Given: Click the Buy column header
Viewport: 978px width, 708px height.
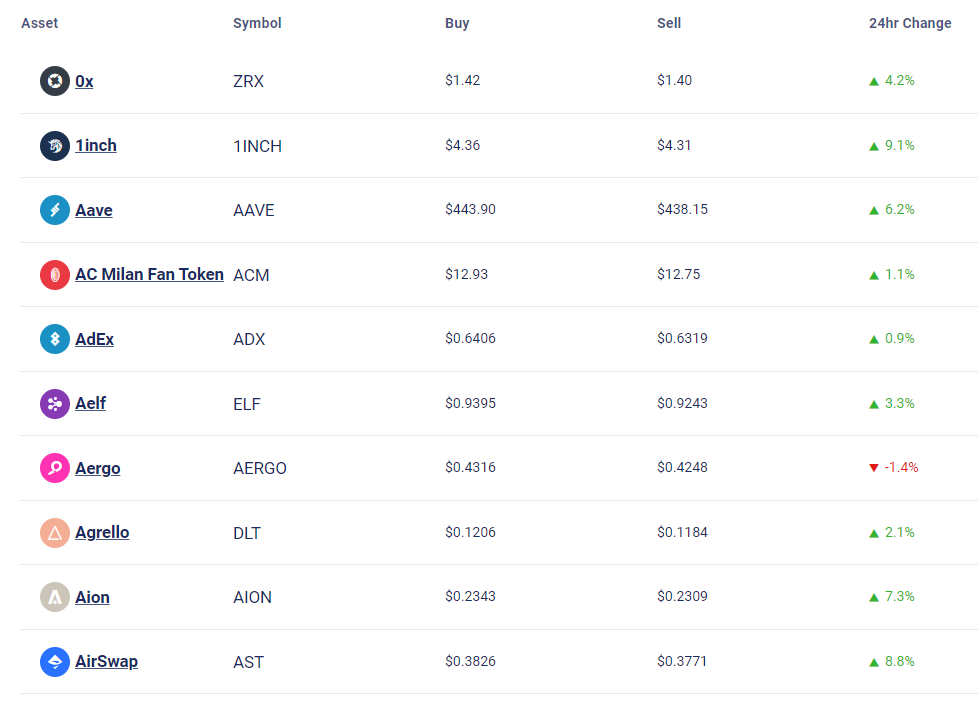Looking at the screenshot, I should pyautogui.click(x=457, y=23).
